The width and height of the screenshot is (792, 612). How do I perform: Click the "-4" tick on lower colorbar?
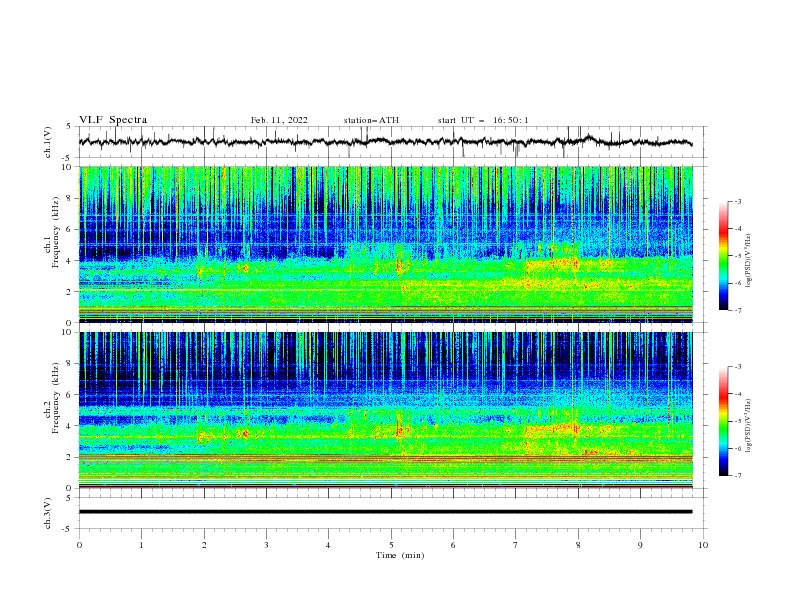pyautogui.click(x=738, y=394)
